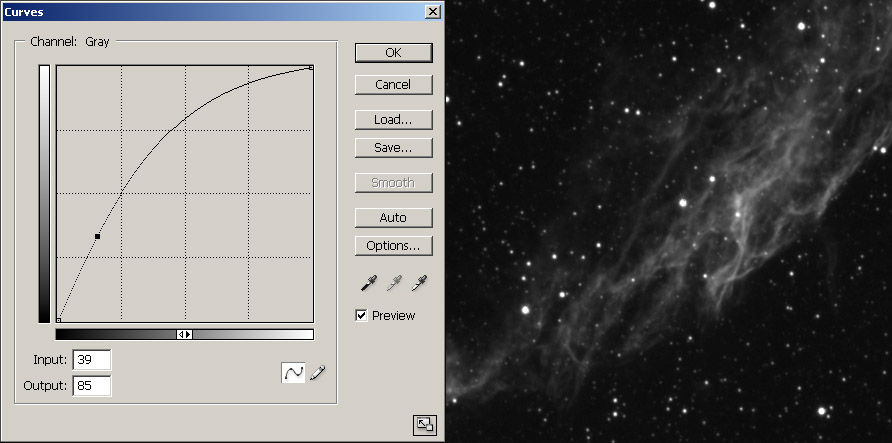The image size is (892, 443).
Task: Click Cancel to discard curve changes
Action: click(x=393, y=85)
